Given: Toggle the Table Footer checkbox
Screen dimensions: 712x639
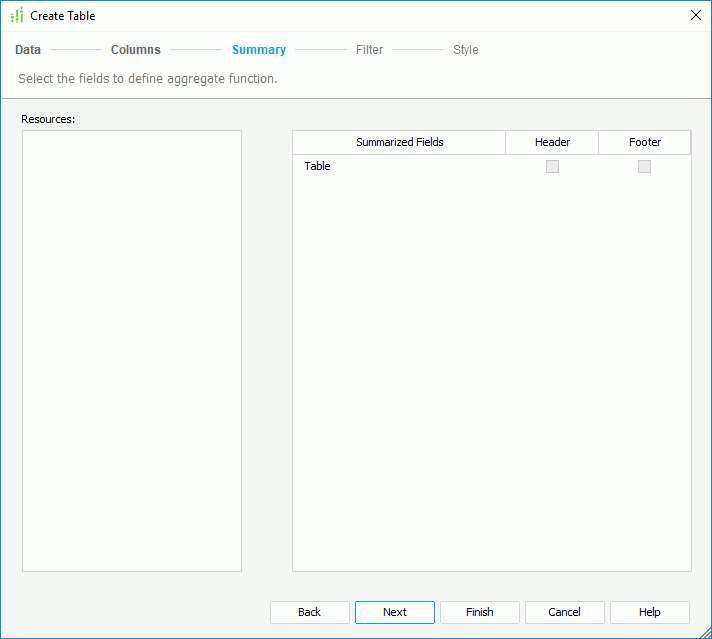Looking at the screenshot, I should click(644, 167).
